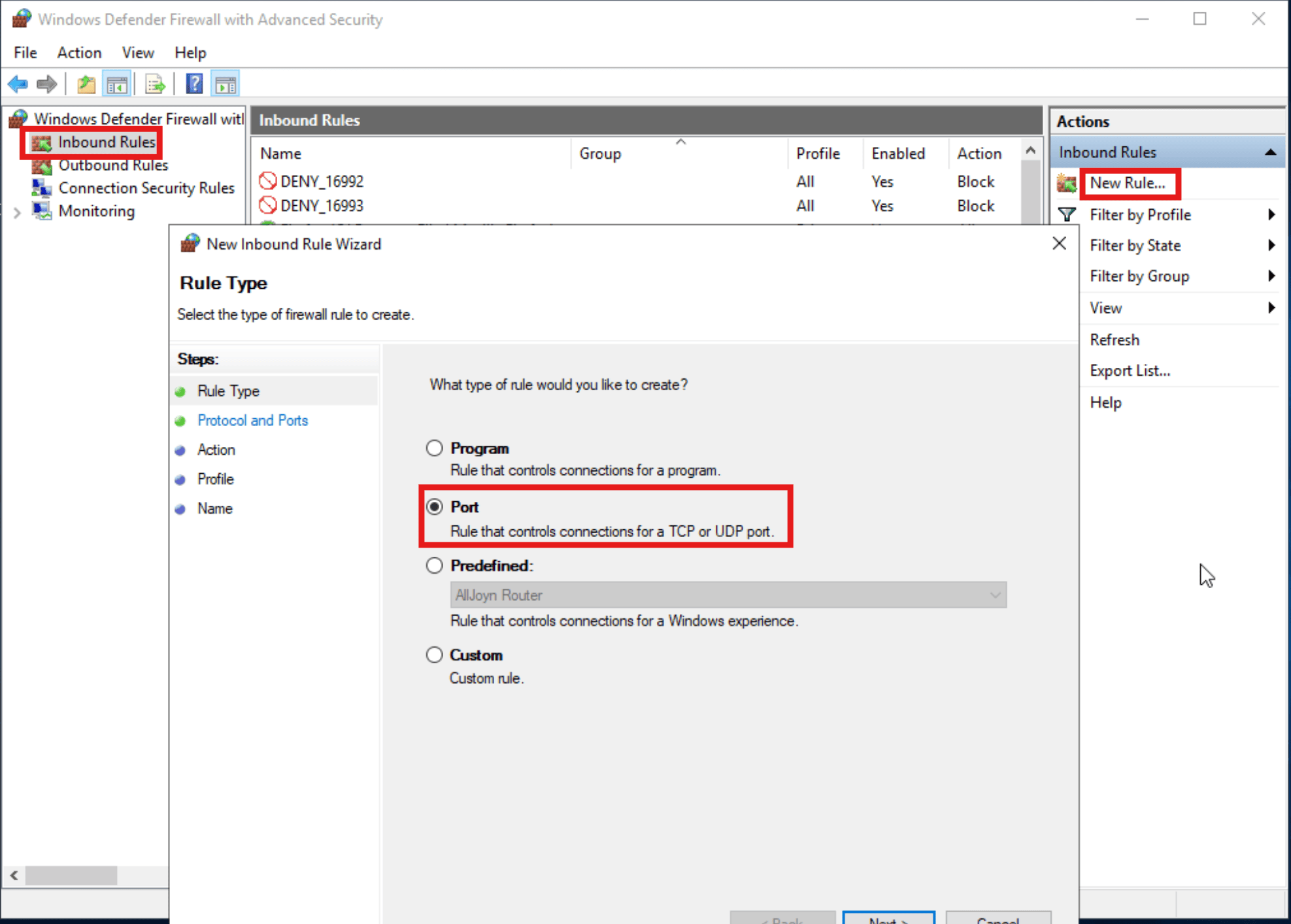
Task: Toggle the Show/Hide console tree icon
Action: 117,84
